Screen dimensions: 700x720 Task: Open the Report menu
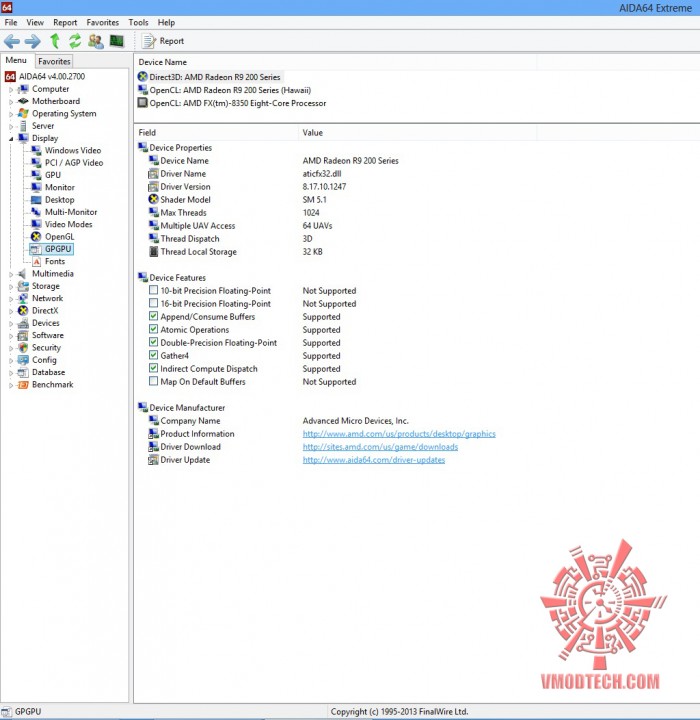(x=65, y=22)
